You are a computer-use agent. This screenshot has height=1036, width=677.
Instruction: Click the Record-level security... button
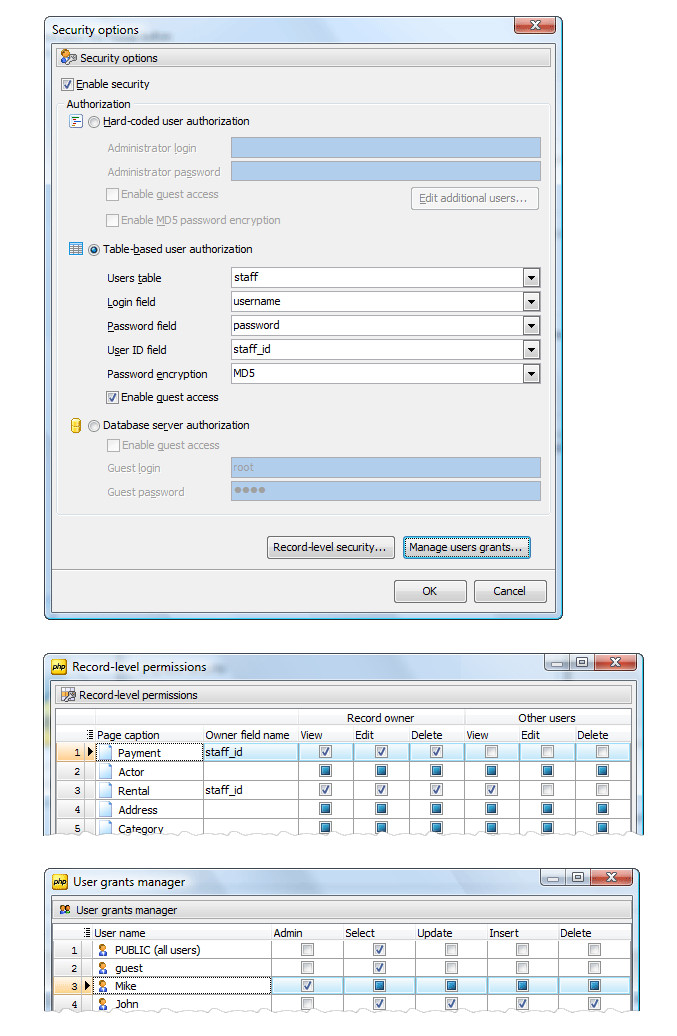330,547
